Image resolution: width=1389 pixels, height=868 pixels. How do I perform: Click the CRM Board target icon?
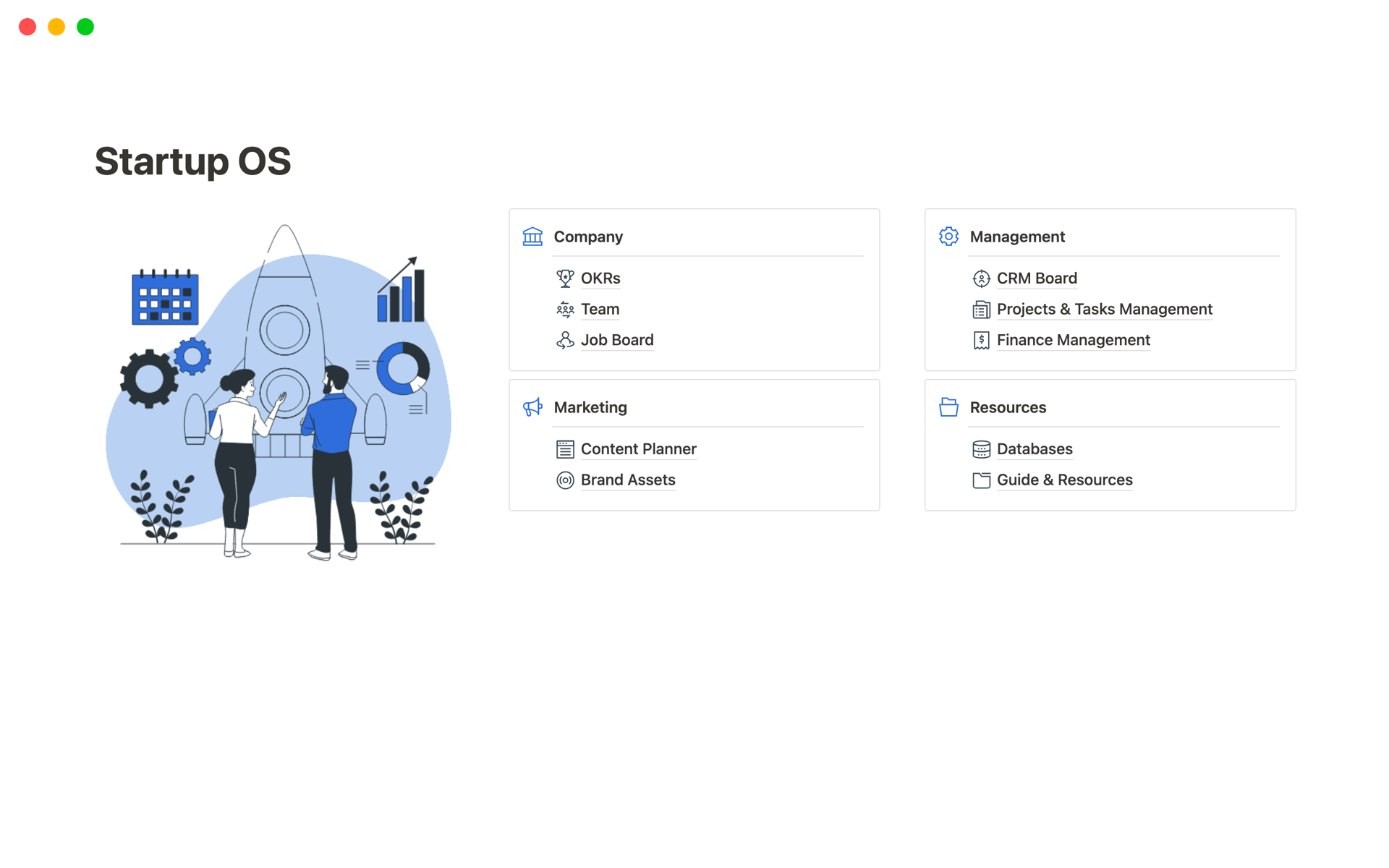(x=981, y=278)
